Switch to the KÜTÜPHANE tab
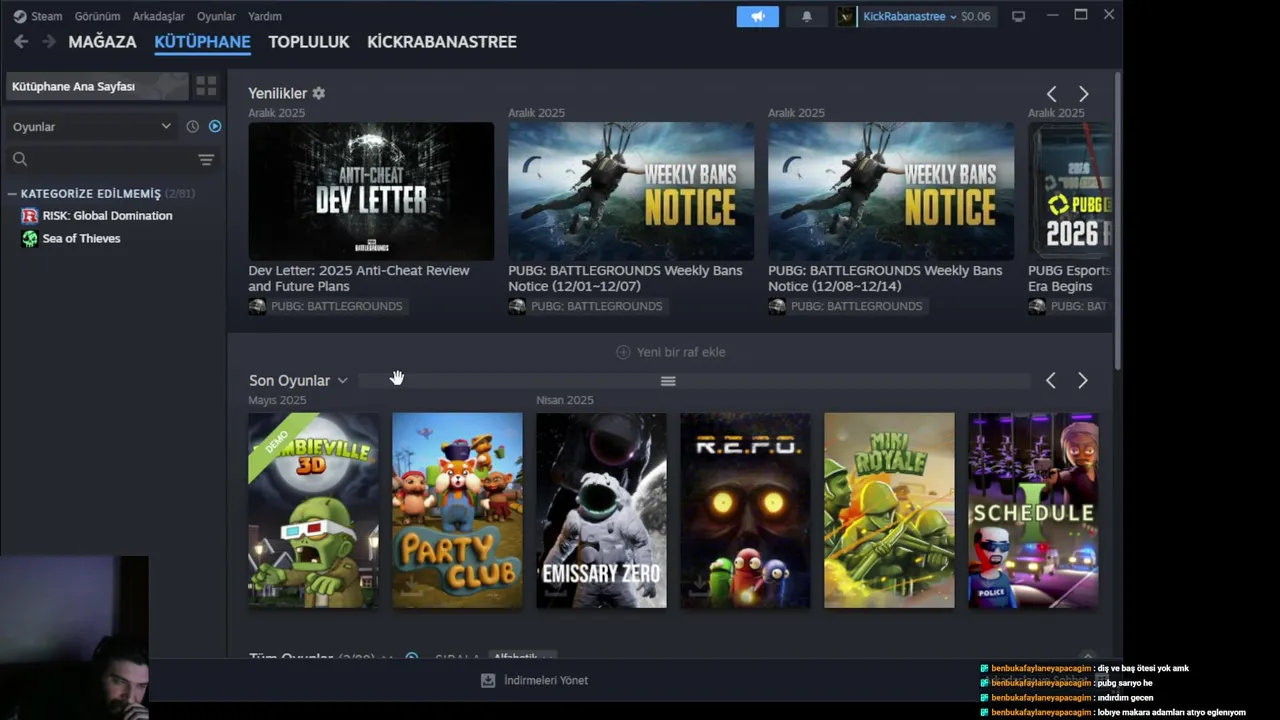Image resolution: width=1280 pixels, height=720 pixels. (202, 42)
